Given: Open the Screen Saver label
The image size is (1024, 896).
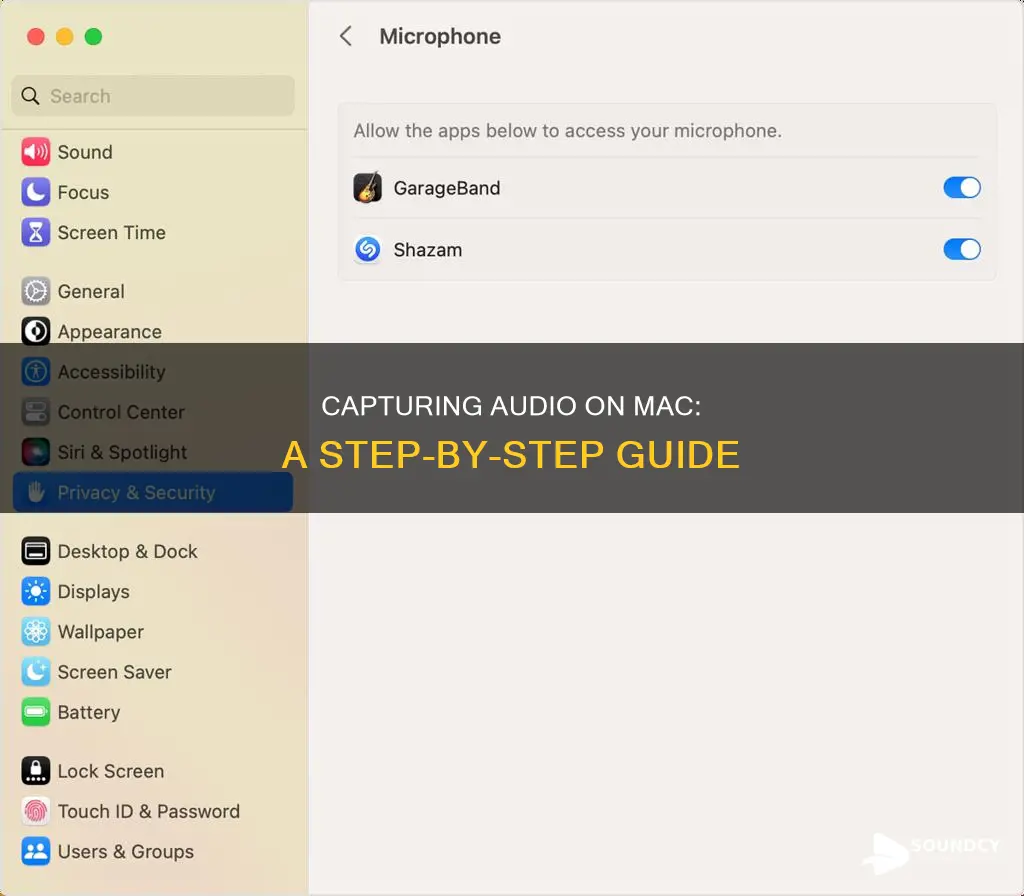Looking at the screenshot, I should pos(114,672).
